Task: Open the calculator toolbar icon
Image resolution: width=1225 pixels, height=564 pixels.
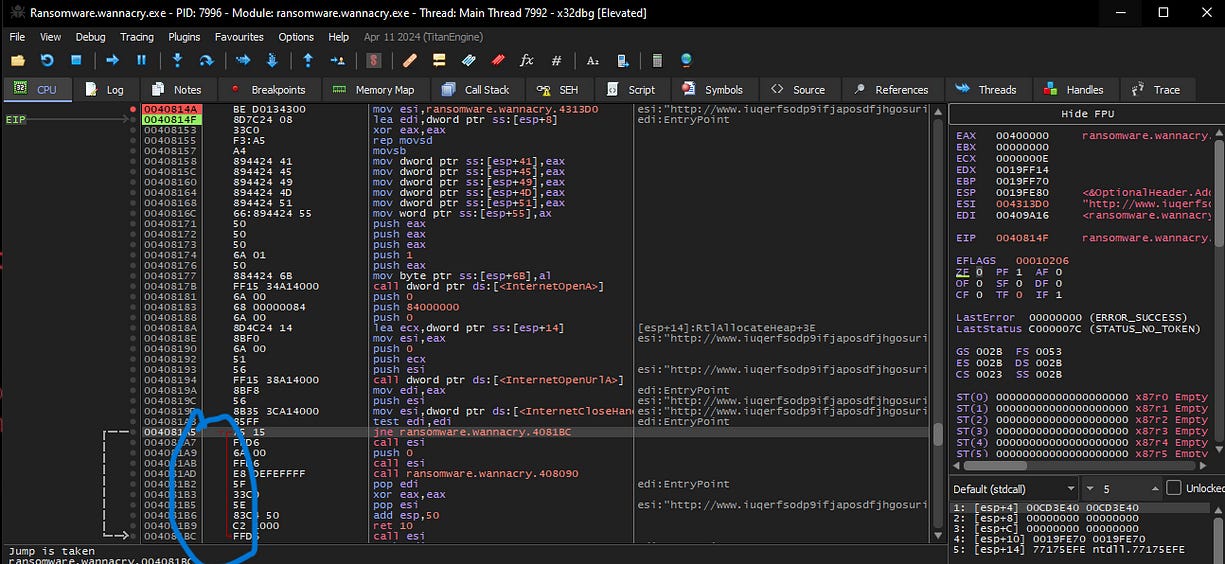Action: [657, 60]
